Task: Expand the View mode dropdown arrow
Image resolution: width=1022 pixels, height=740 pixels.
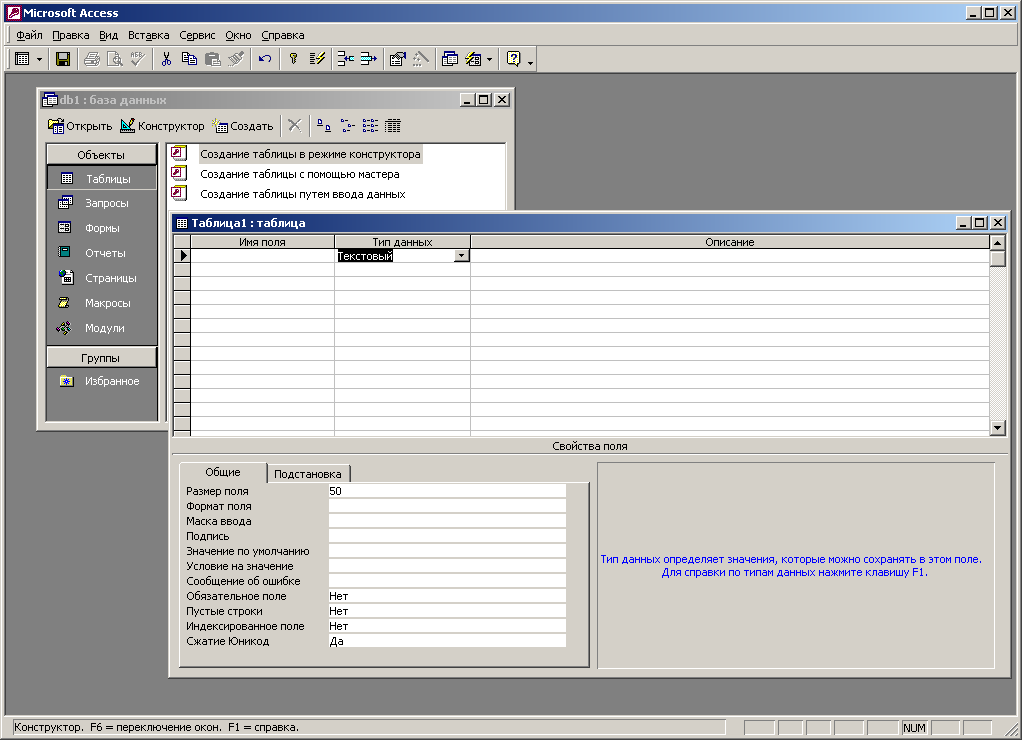Action: pyautogui.click(x=39, y=59)
